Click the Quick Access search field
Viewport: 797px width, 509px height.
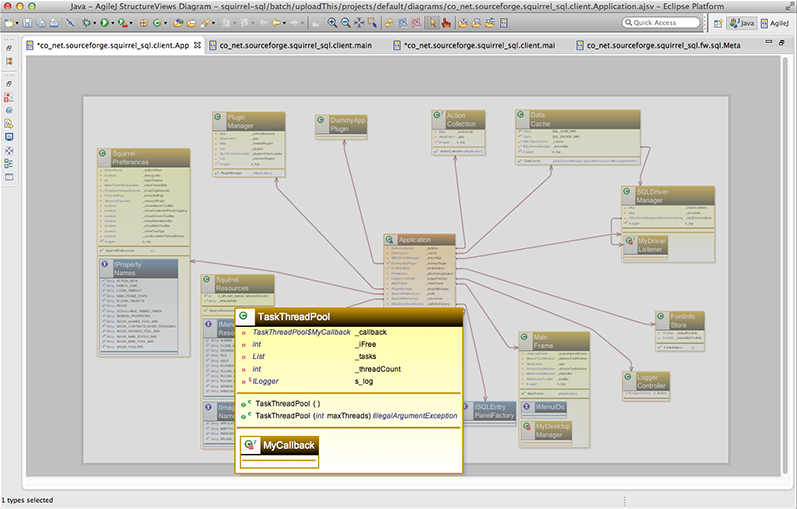click(x=661, y=22)
